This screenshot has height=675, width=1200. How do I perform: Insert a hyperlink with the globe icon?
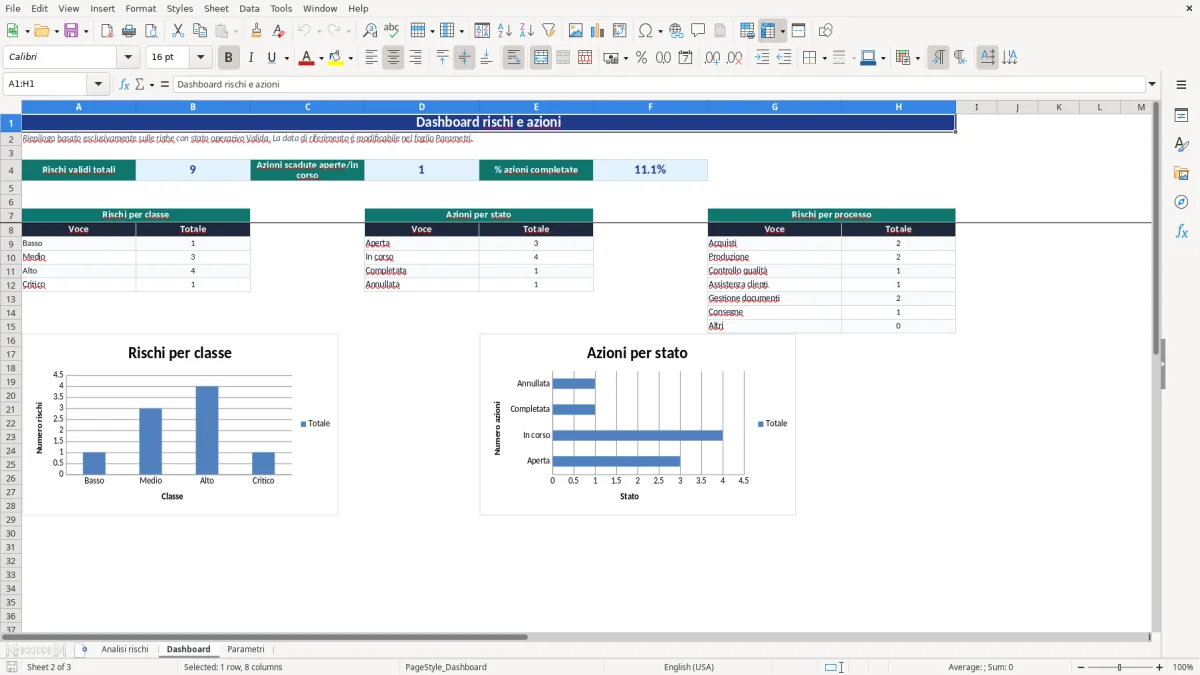coord(676,31)
